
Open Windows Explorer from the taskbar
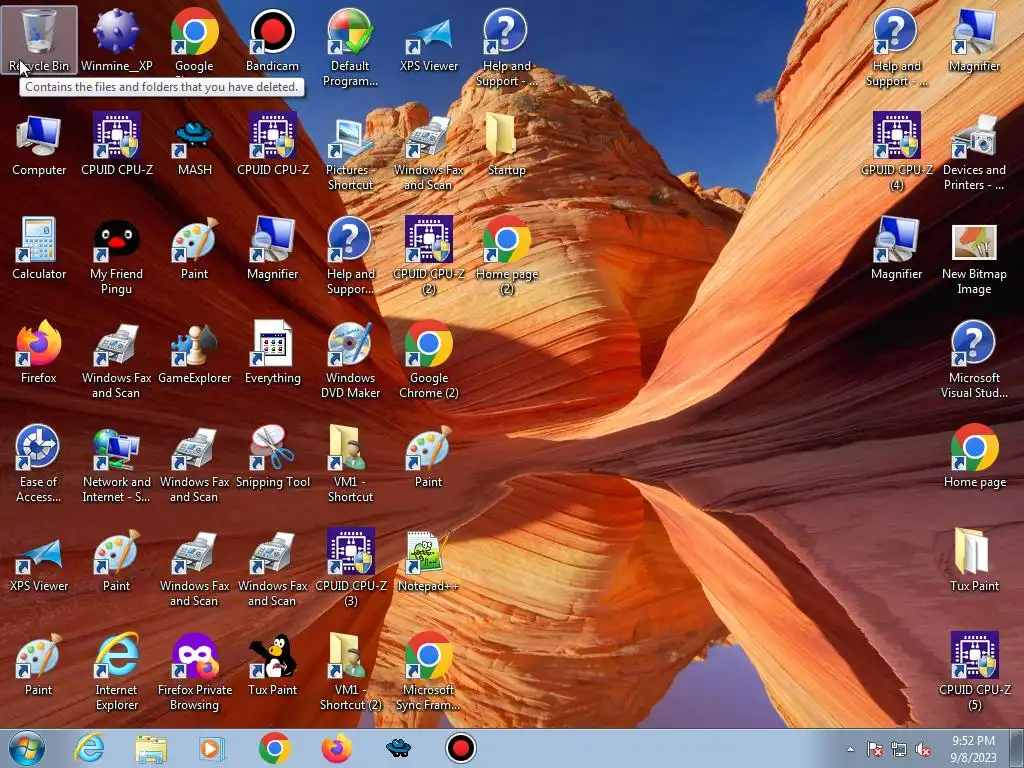tap(151, 748)
